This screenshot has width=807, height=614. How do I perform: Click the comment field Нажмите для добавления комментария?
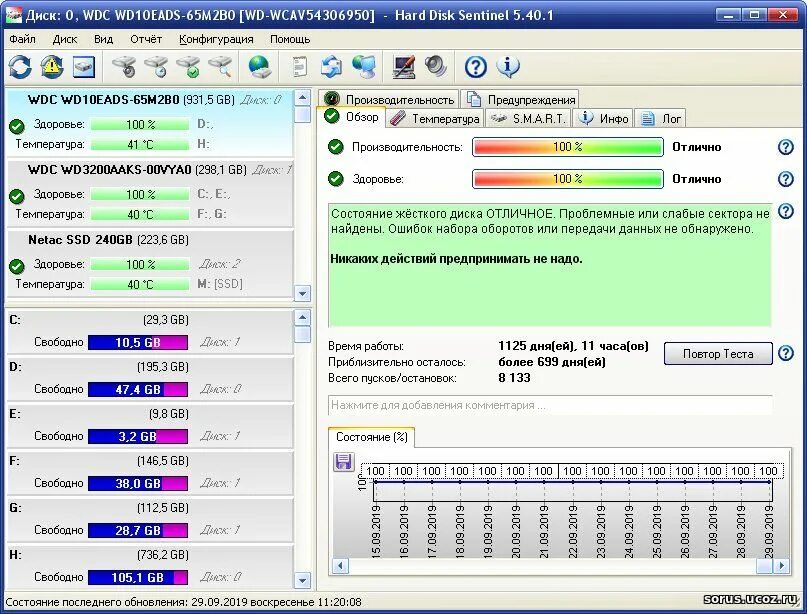pyautogui.click(x=550, y=405)
